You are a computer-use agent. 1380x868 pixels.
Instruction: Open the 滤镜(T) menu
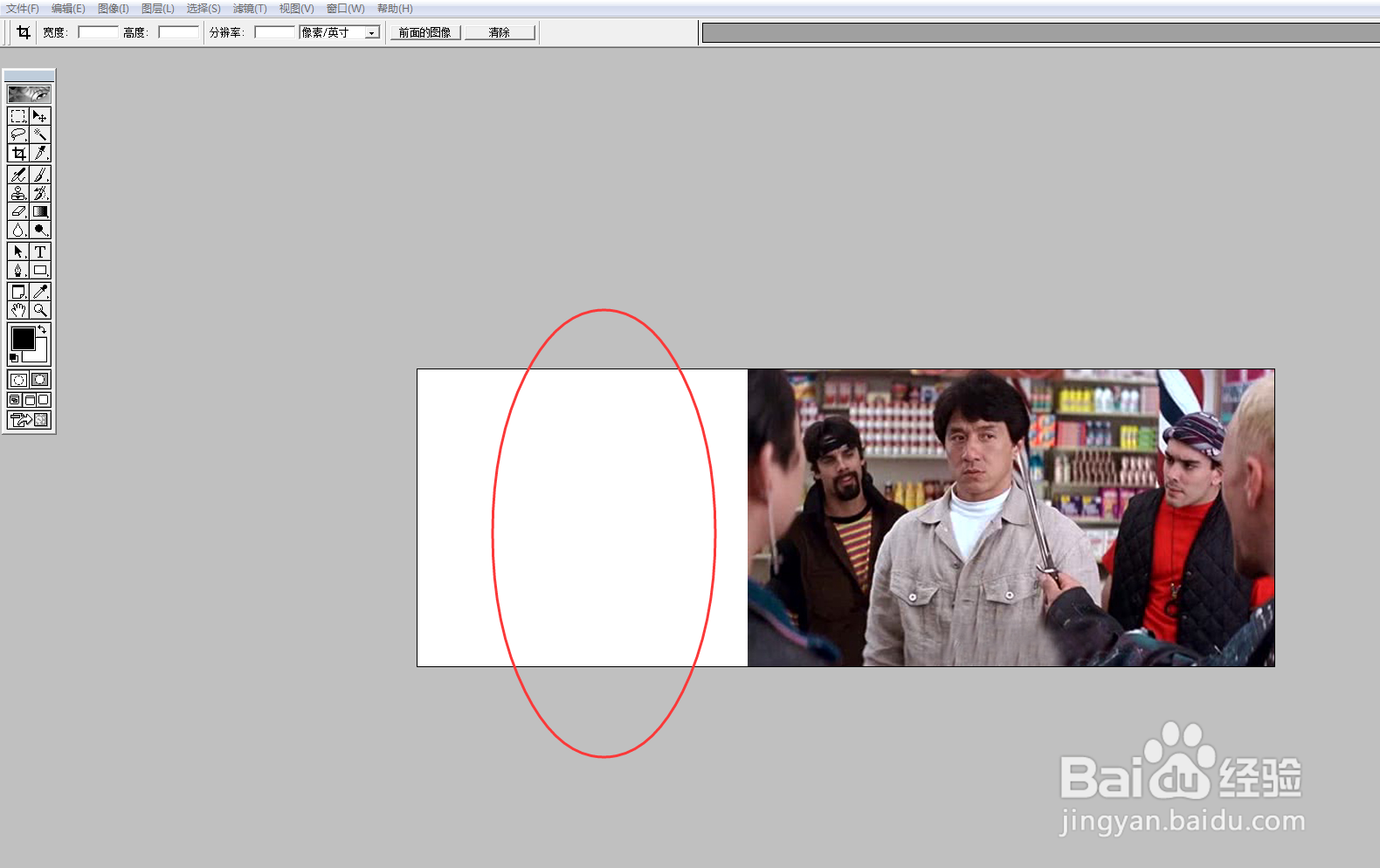(x=250, y=9)
